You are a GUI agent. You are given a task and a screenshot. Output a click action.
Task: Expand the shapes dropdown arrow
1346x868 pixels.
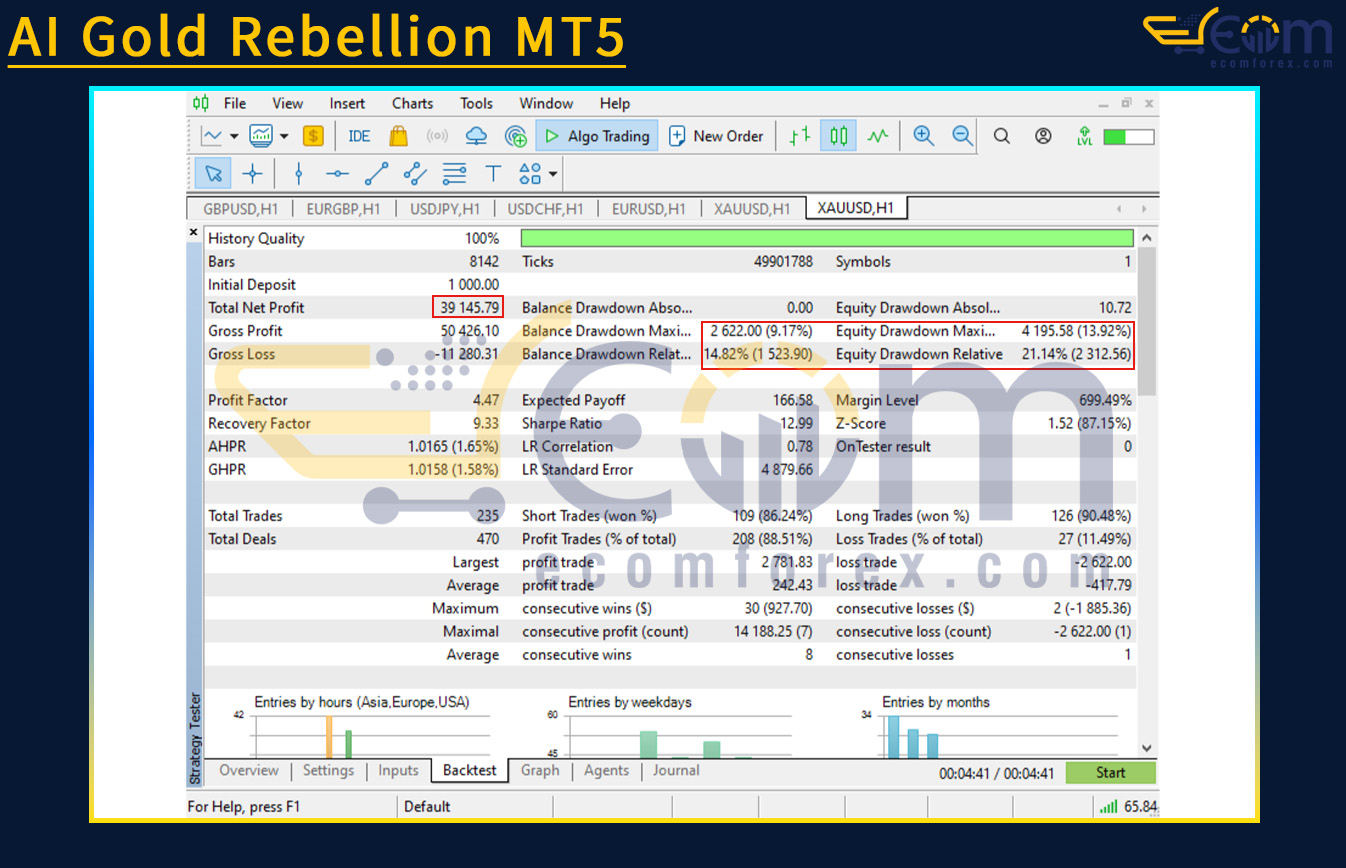(553, 174)
